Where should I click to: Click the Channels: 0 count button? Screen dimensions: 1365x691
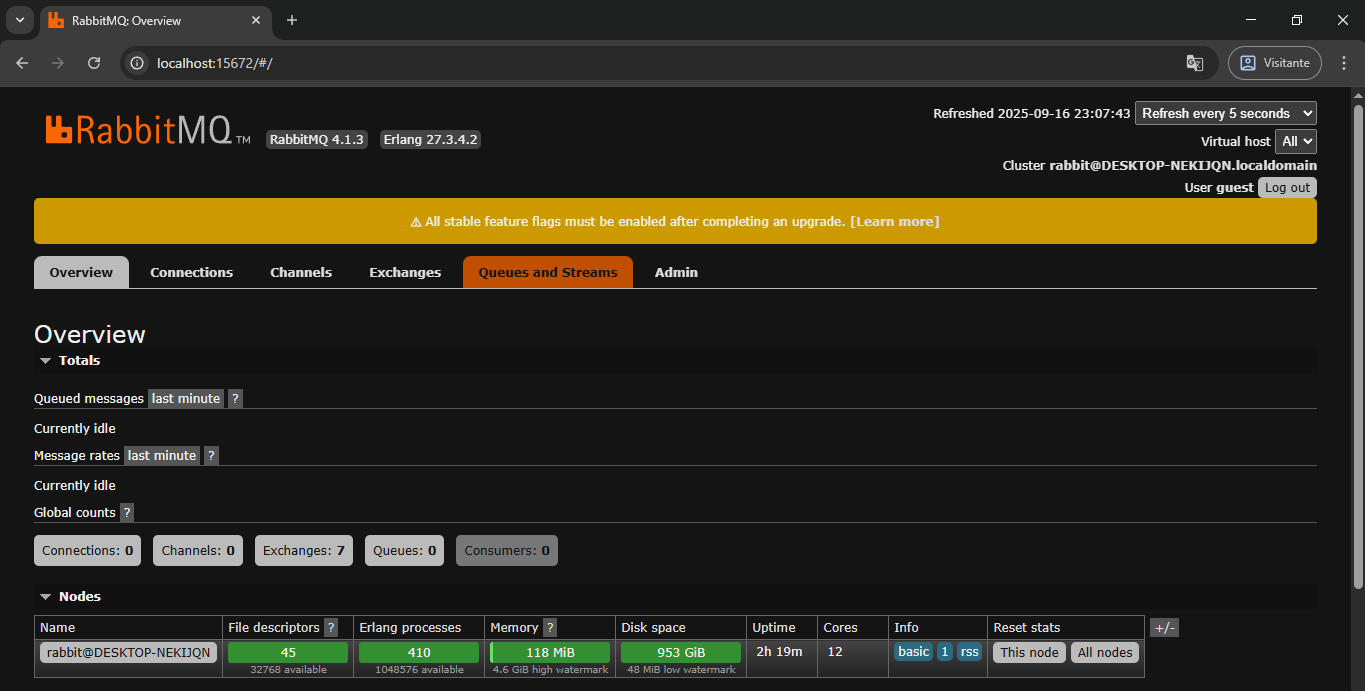click(198, 550)
